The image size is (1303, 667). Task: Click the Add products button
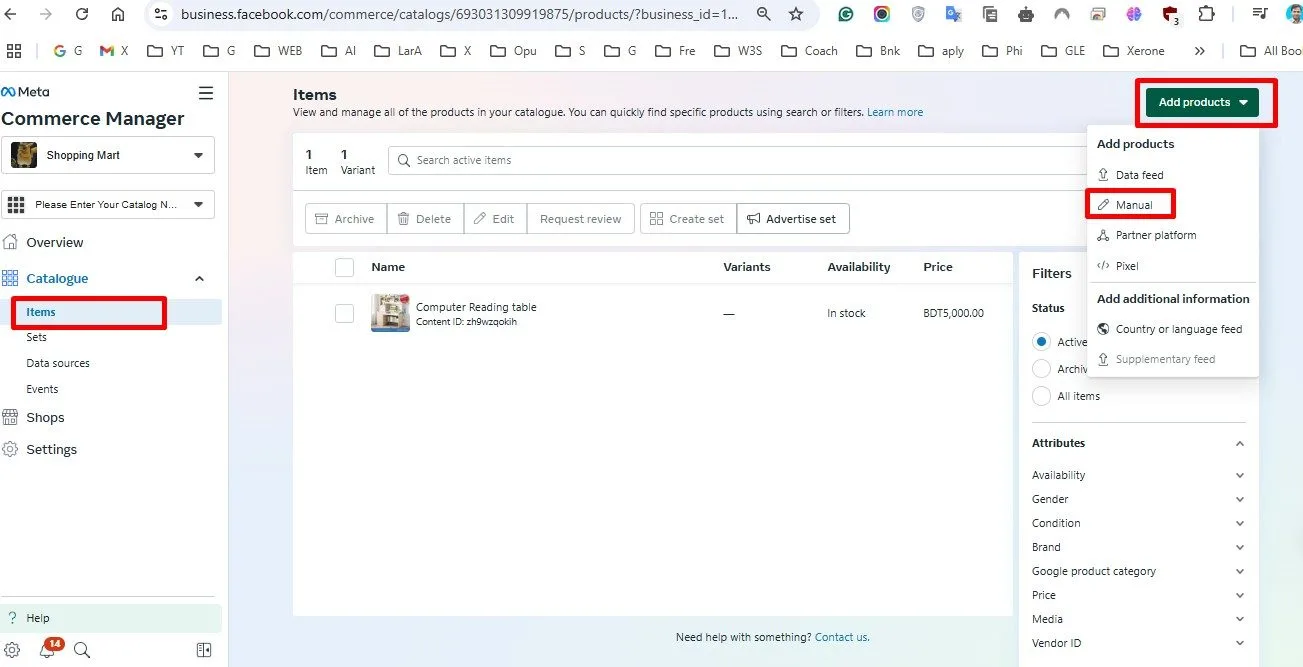(1202, 102)
